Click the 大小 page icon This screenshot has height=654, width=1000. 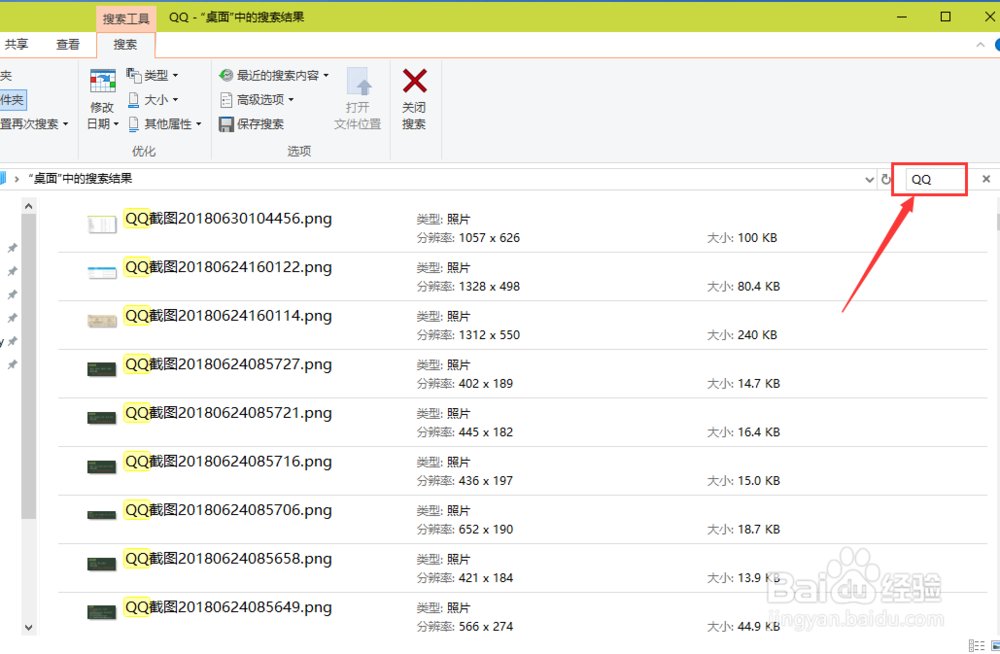(x=133, y=100)
